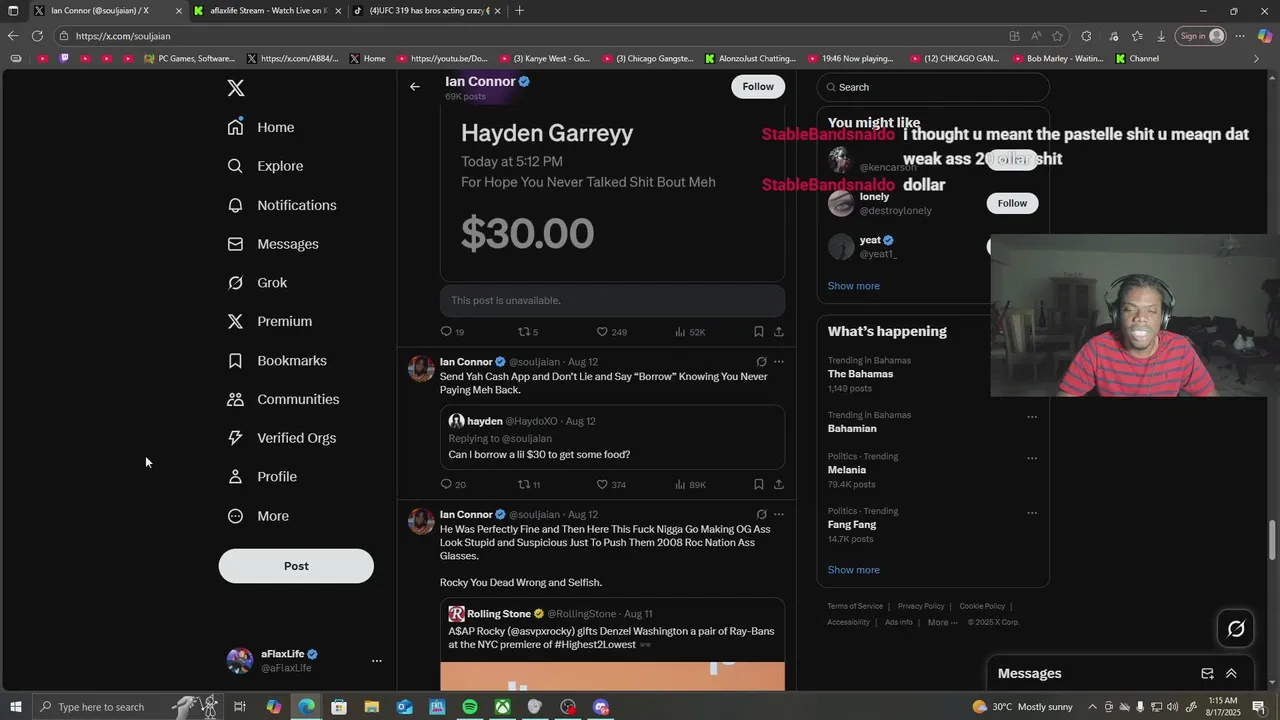
Task: Click the Post button
Action: (x=296, y=566)
